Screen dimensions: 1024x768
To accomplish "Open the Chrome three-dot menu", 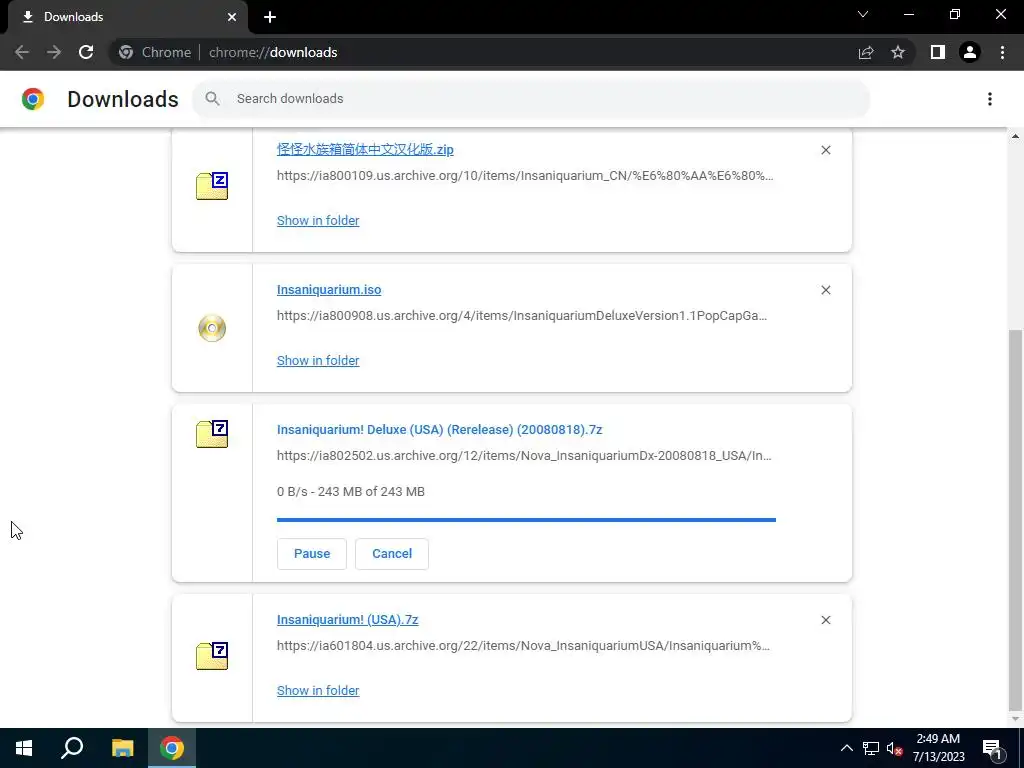I will pyautogui.click(x=1002, y=52).
